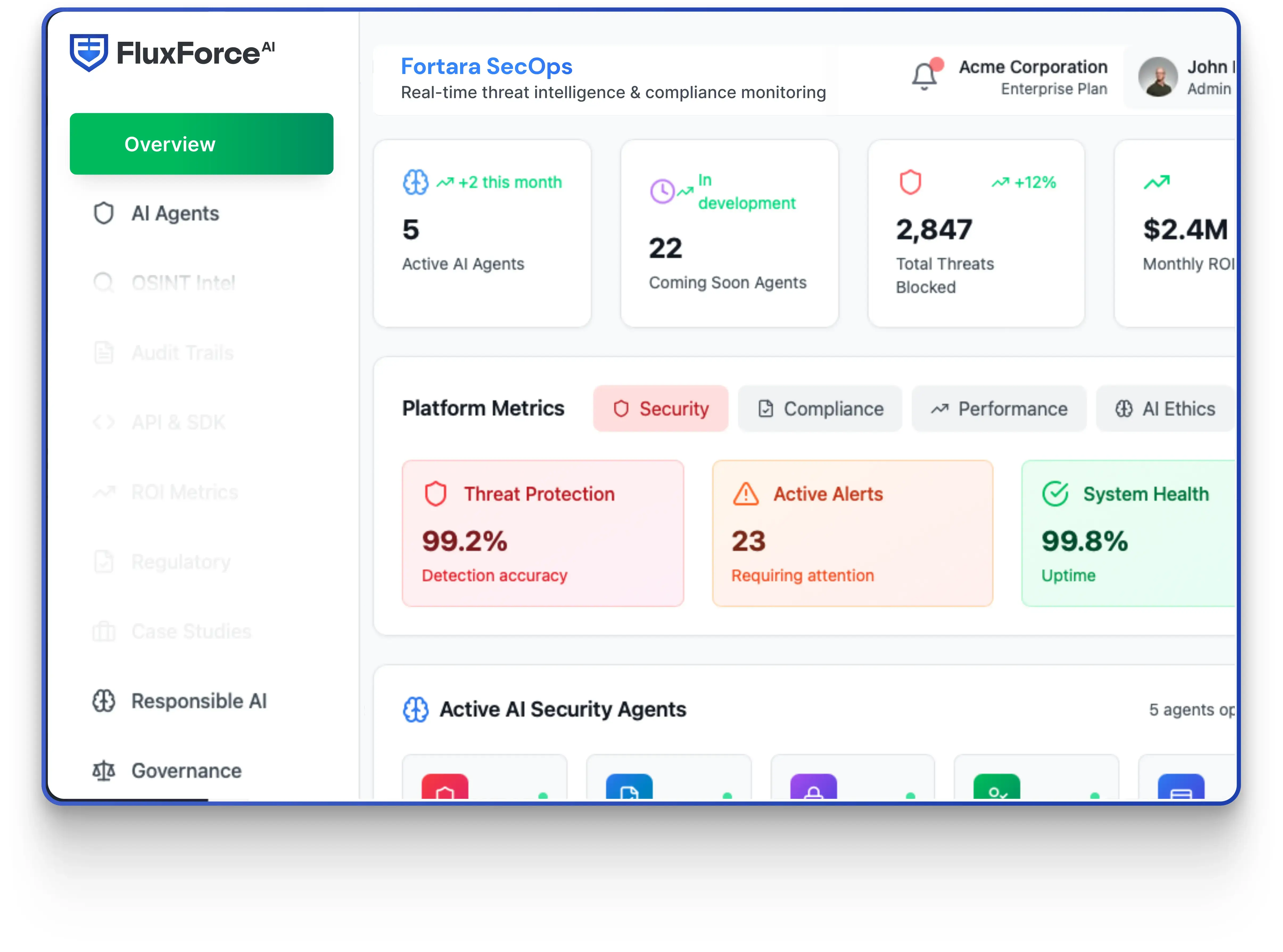1283x952 pixels.
Task: Click the John admin avatar photo
Action: pyautogui.click(x=1157, y=77)
